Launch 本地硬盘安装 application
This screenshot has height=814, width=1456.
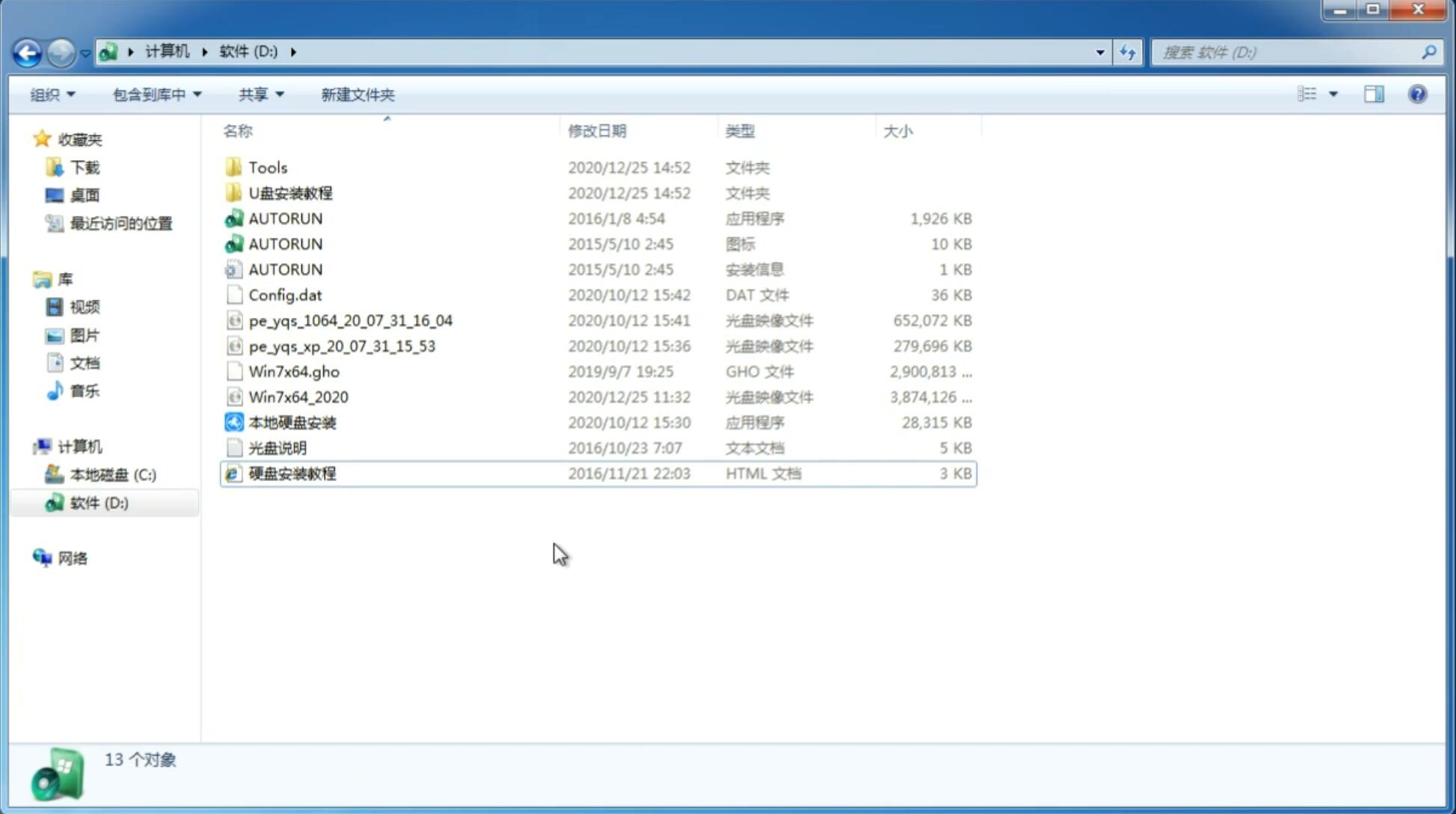click(x=292, y=422)
